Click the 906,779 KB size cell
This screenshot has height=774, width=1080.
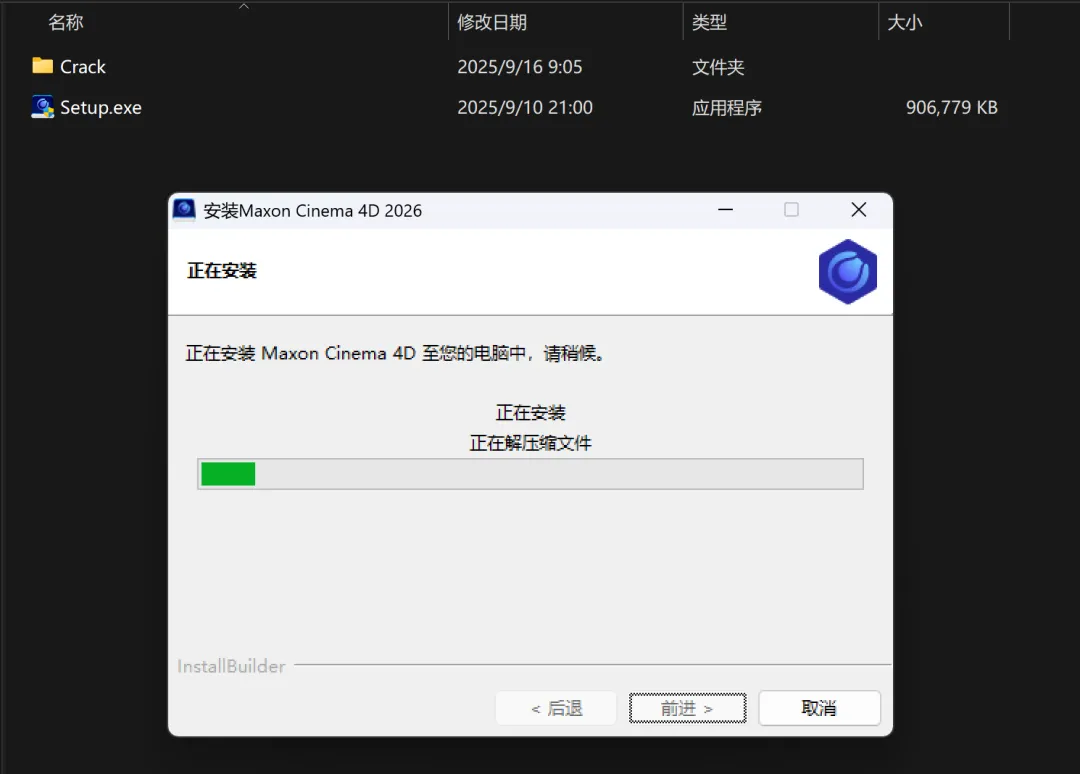(x=951, y=107)
